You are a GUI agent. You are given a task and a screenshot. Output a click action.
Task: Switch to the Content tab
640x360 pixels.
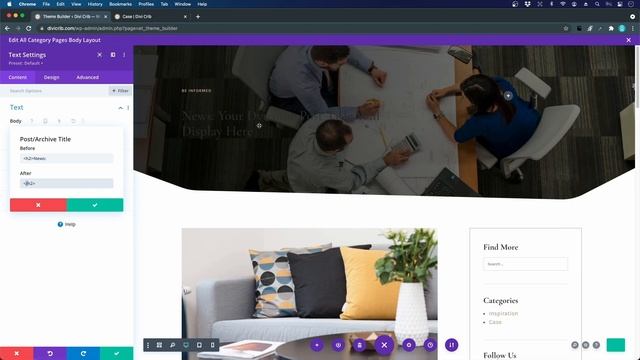pos(18,77)
